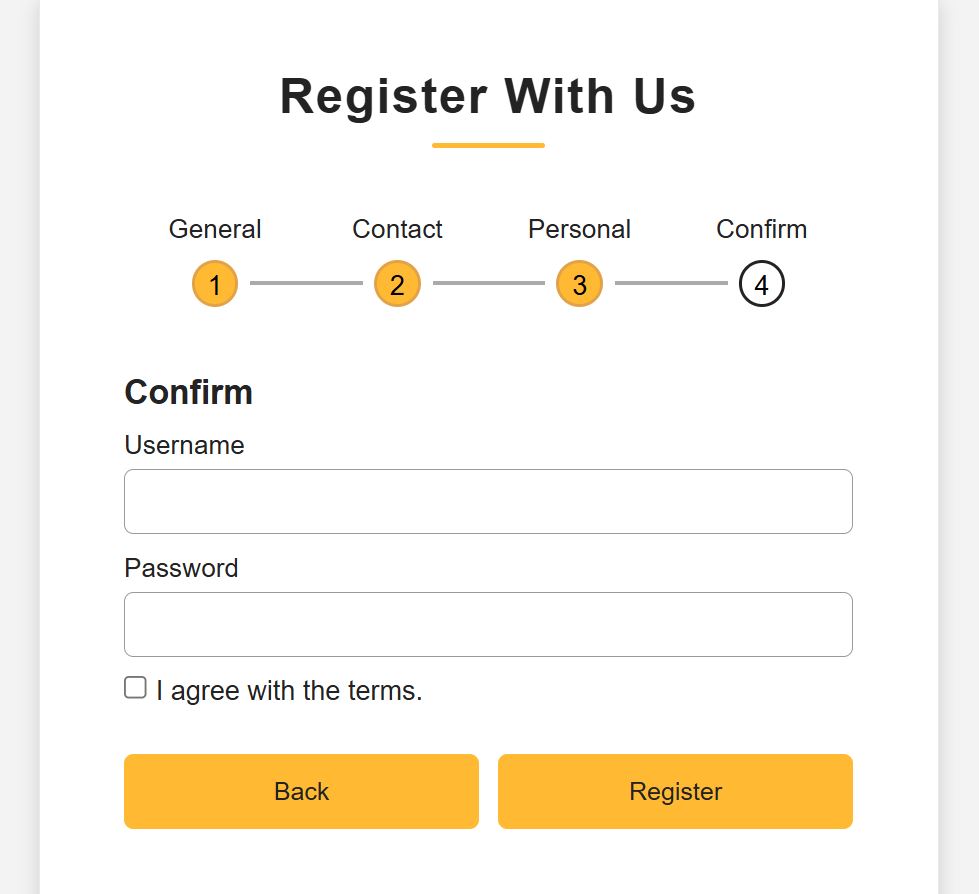Click the connector line between steps 3 and 4

(671, 284)
